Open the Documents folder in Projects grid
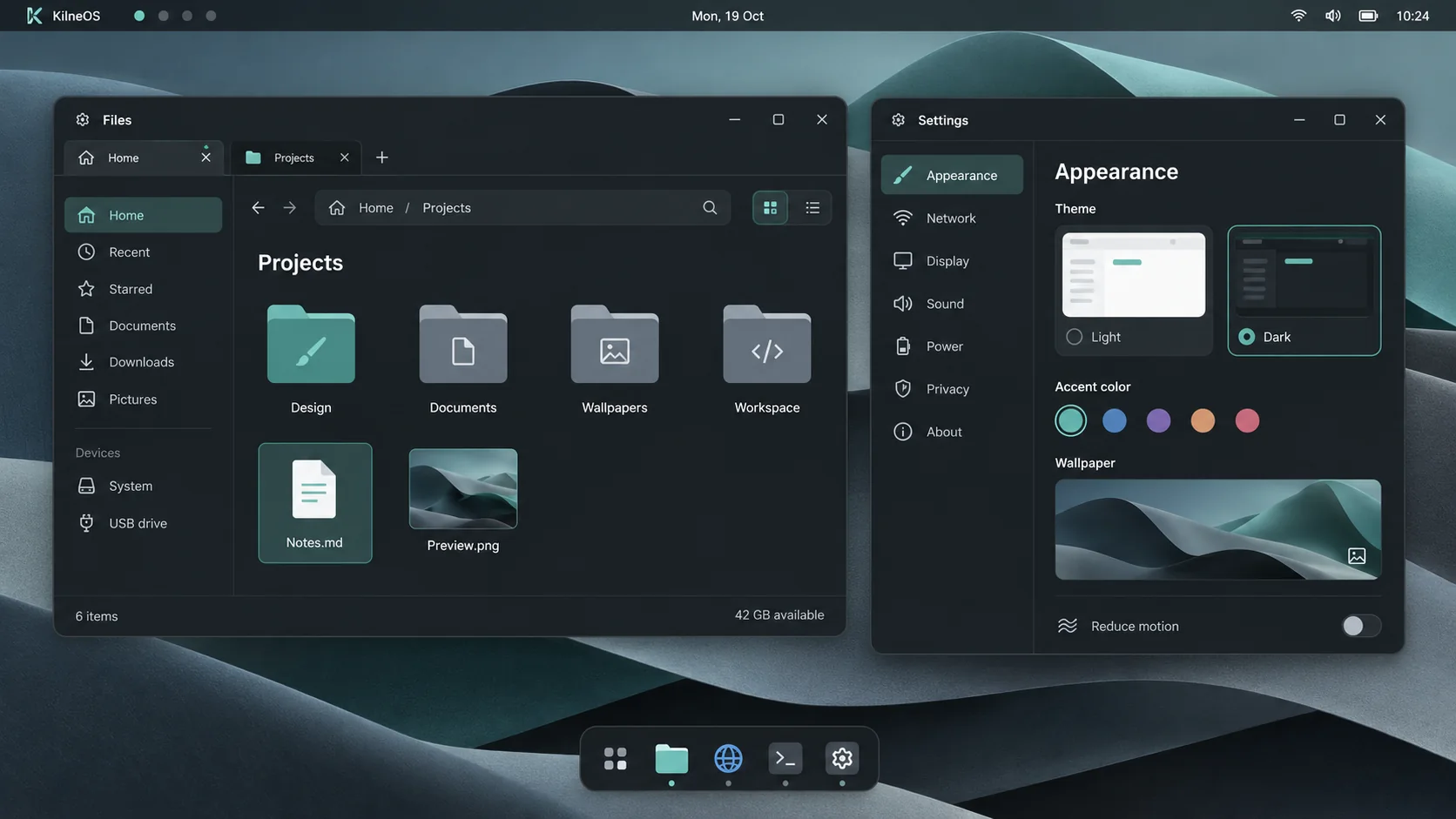The height and width of the screenshot is (819, 1456). 462,359
